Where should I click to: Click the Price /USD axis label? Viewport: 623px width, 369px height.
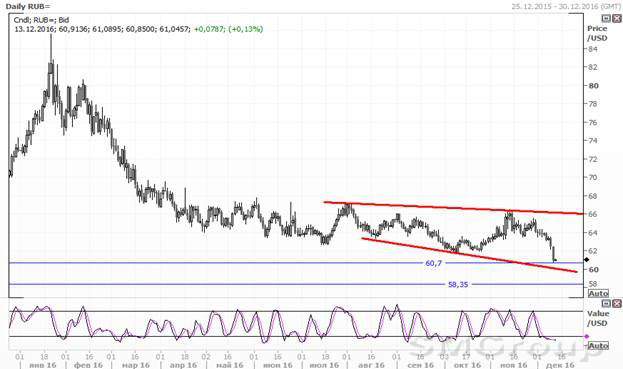click(x=597, y=33)
